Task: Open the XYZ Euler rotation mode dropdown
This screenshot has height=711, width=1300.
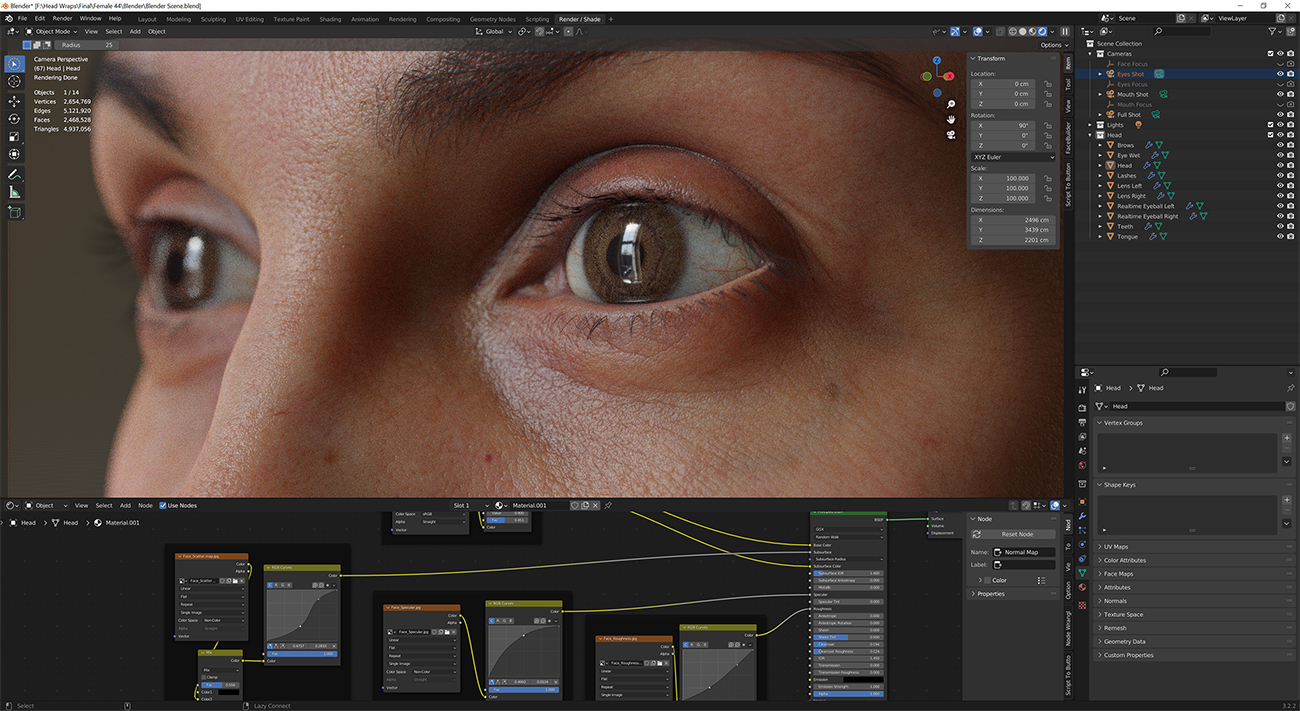Action: [x=1012, y=157]
